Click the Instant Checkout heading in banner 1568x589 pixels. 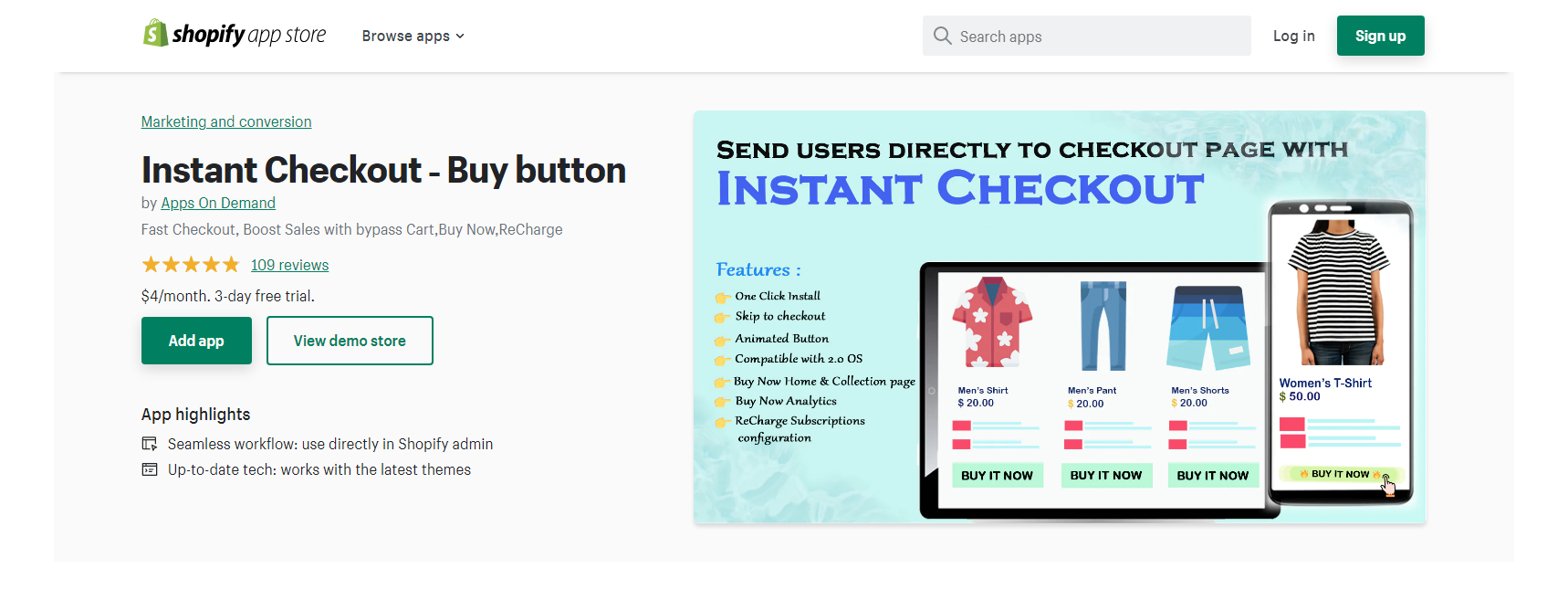[960, 189]
